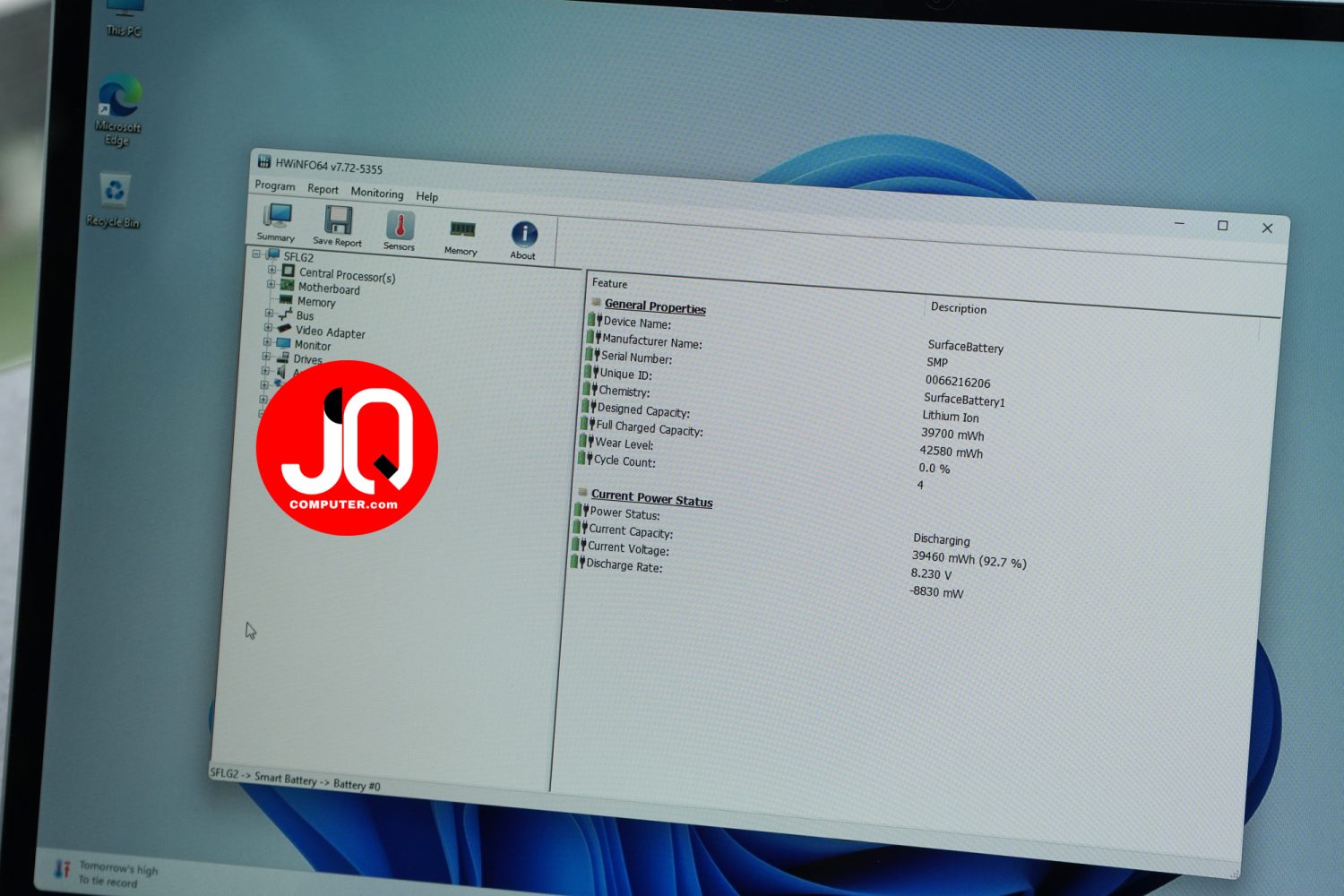Click the 0066216206 serial value
This screenshot has height=896, width=1344.
pos(958,381)
